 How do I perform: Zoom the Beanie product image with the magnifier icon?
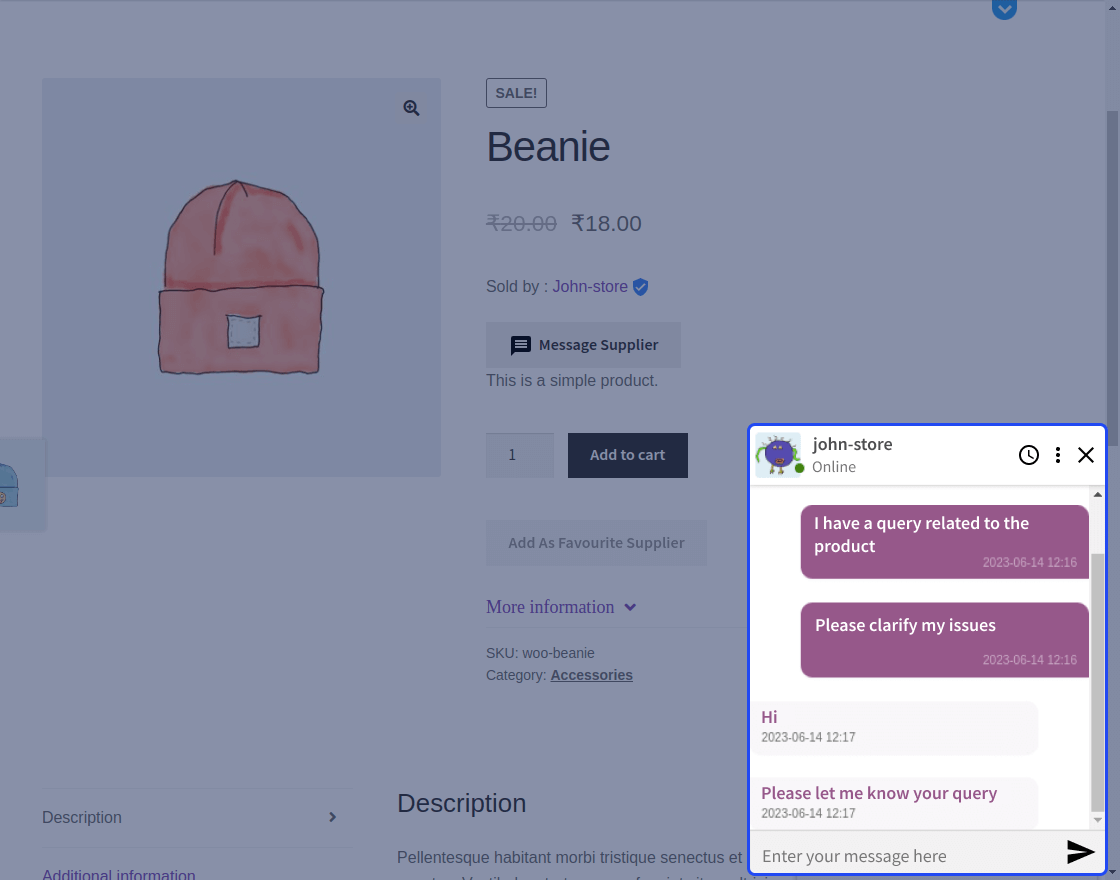(411, 107)
